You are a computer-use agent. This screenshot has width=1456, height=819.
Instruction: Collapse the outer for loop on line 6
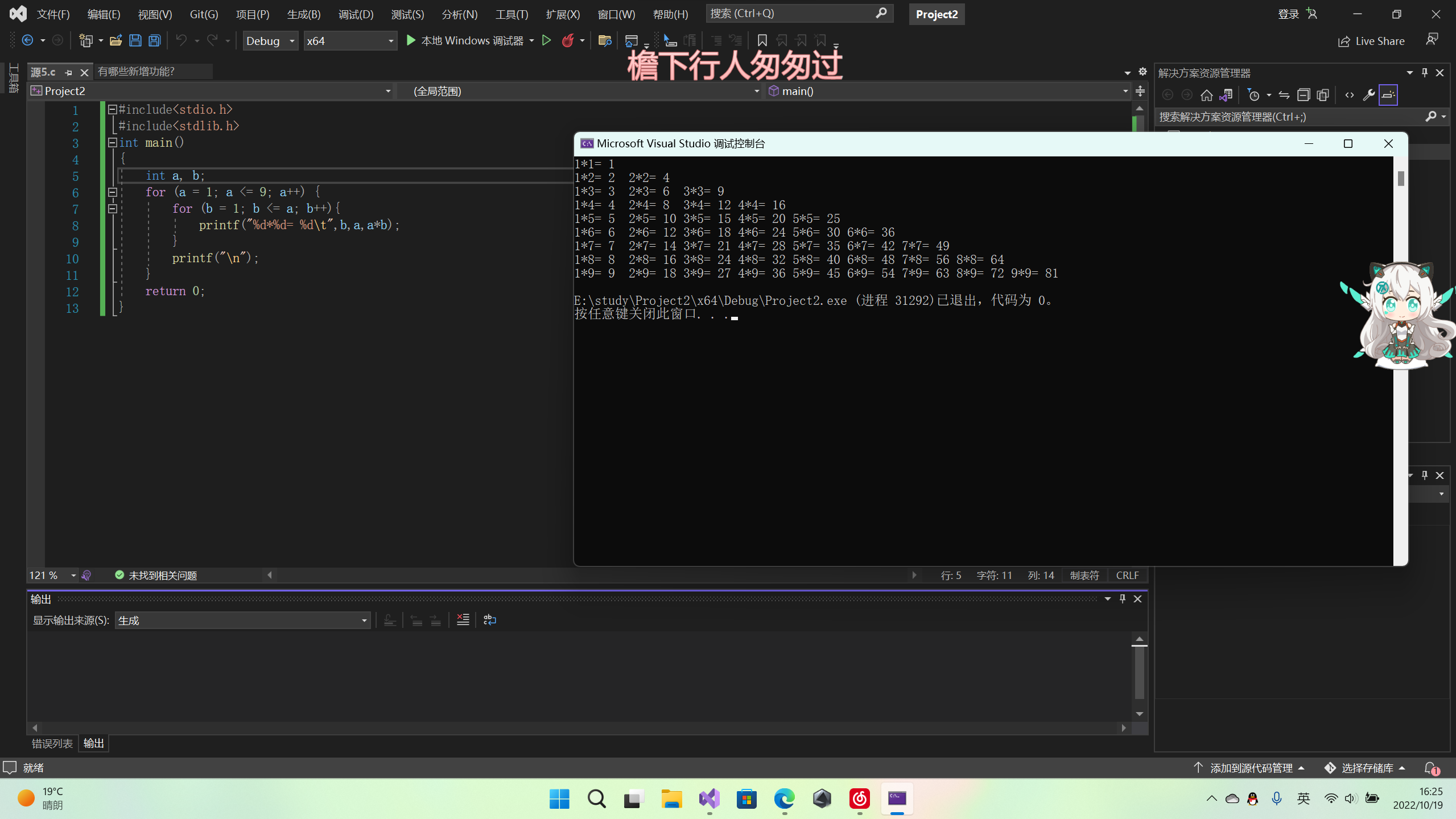pyautogui.click(x=113, y=192)
